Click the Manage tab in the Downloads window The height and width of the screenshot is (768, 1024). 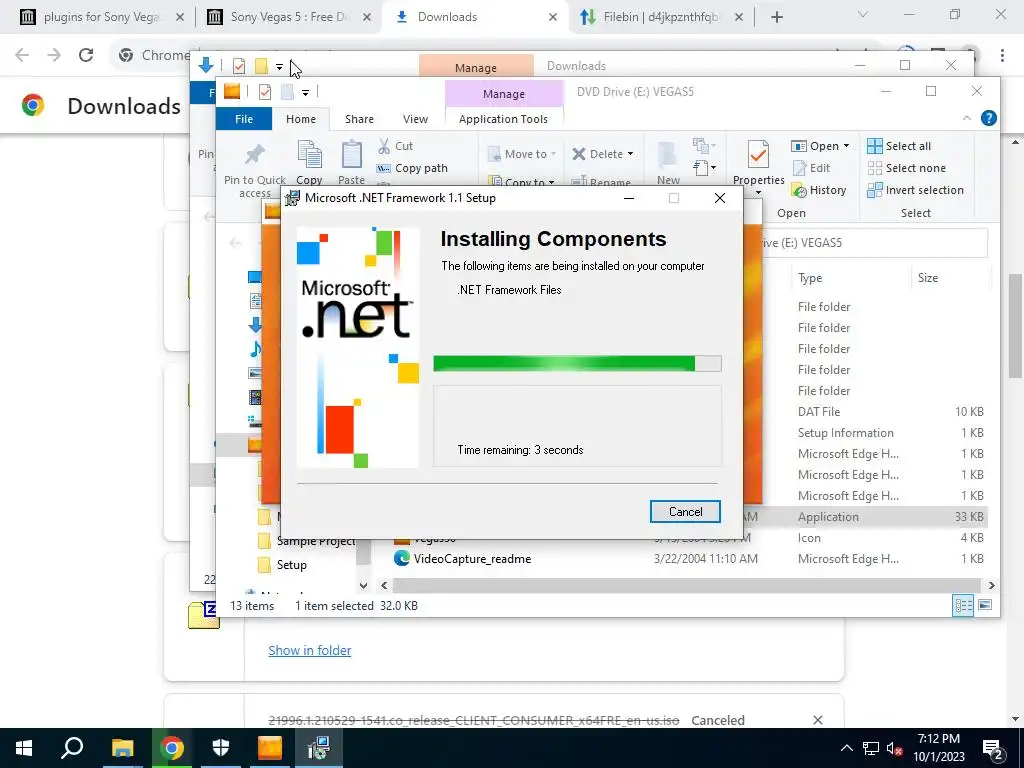coord(475,67)
